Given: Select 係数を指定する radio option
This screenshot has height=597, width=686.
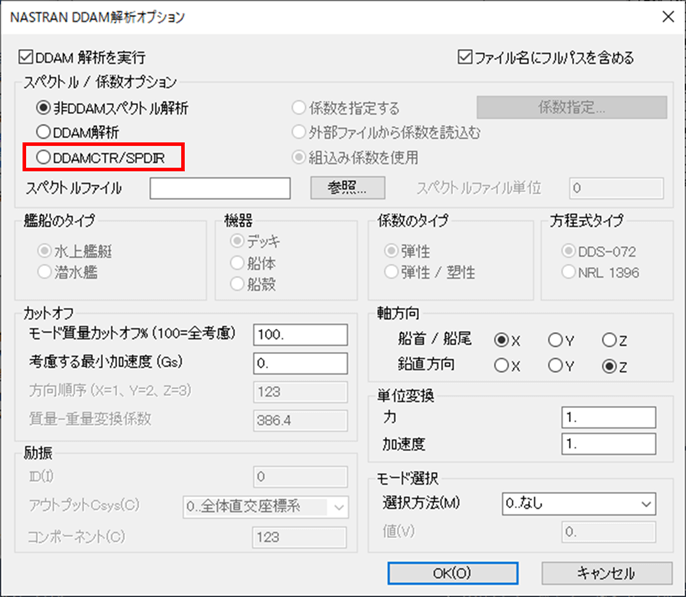Looking at the screenshot, I should coord(298,108).
